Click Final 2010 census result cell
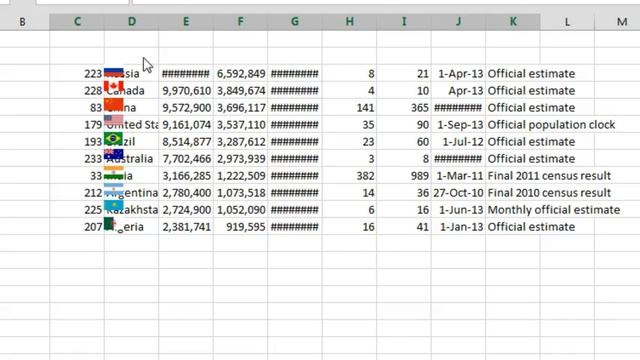 (x=549, y=193)
